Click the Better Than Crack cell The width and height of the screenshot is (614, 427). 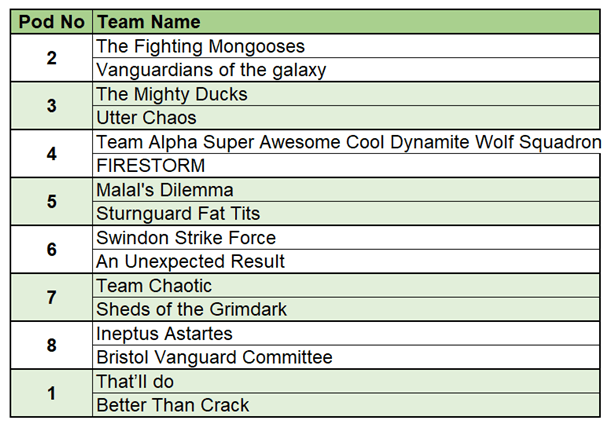tap(172, 406)
